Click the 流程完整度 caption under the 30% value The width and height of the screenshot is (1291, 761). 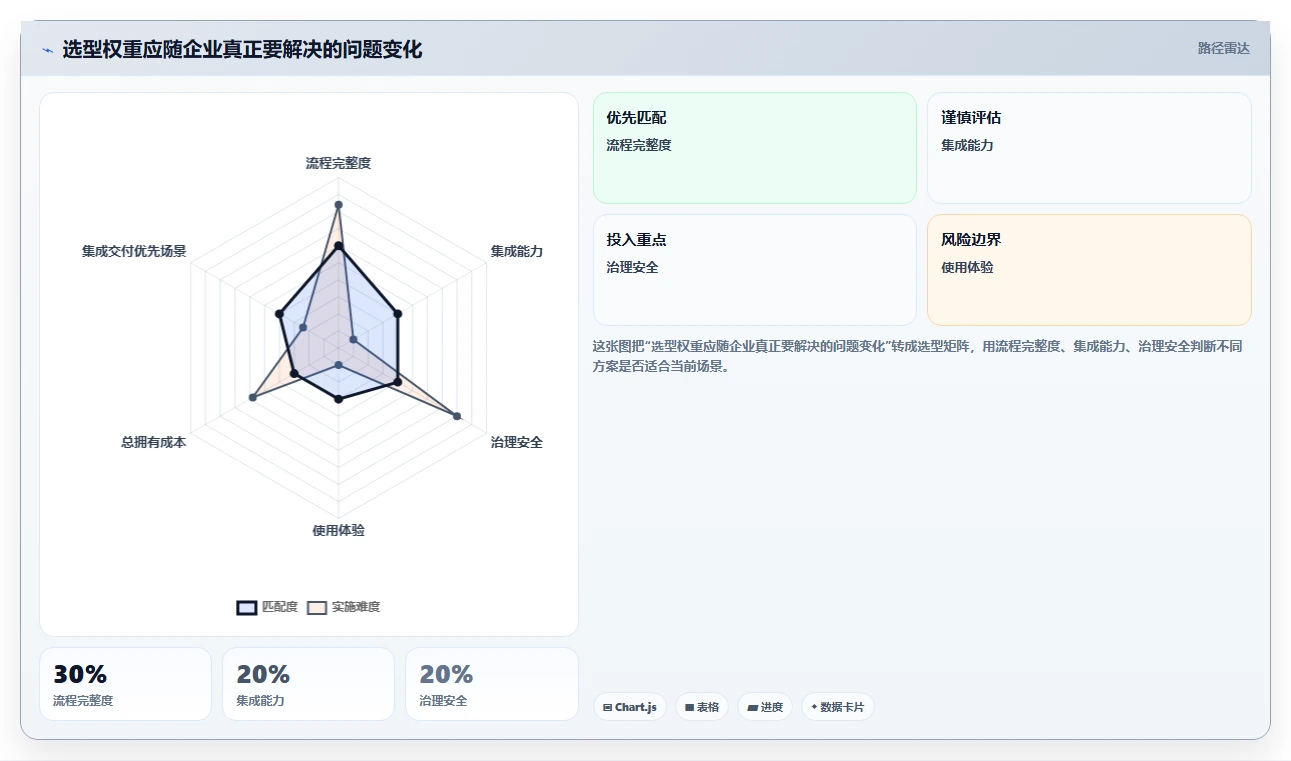click(x=83, y=701)
